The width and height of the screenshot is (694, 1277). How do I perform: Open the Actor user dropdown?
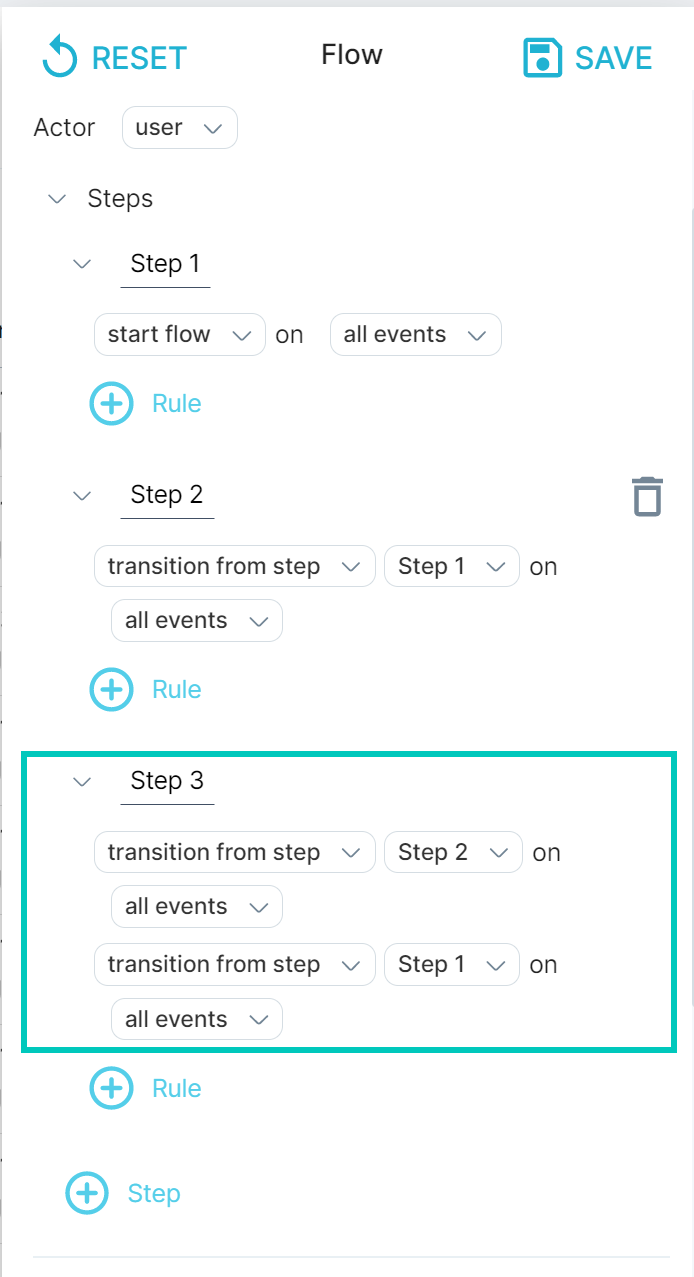coord(180,128)
